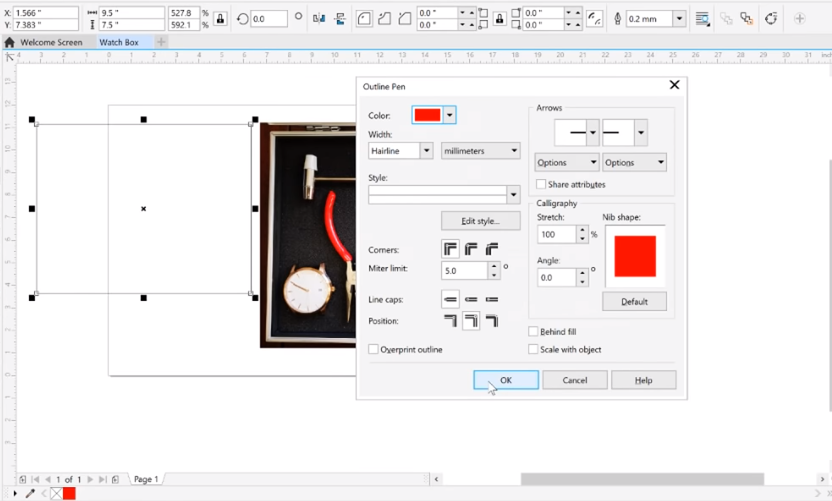Image resolution: width=832 pixels, height=501 pixels.
Task: Click the quick customize plus icon
Action: click(799, 19)
